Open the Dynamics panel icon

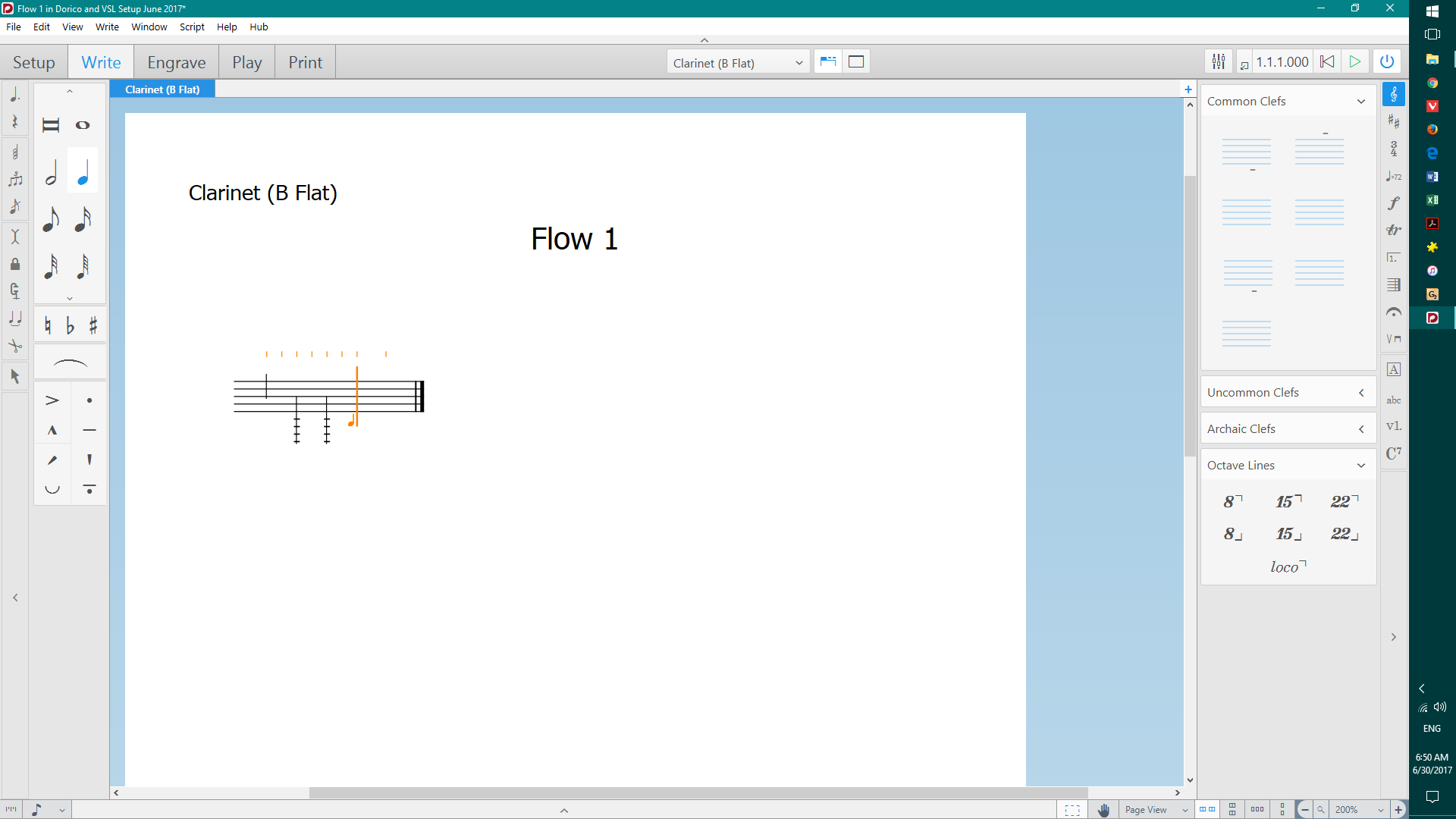(1393, 203)
